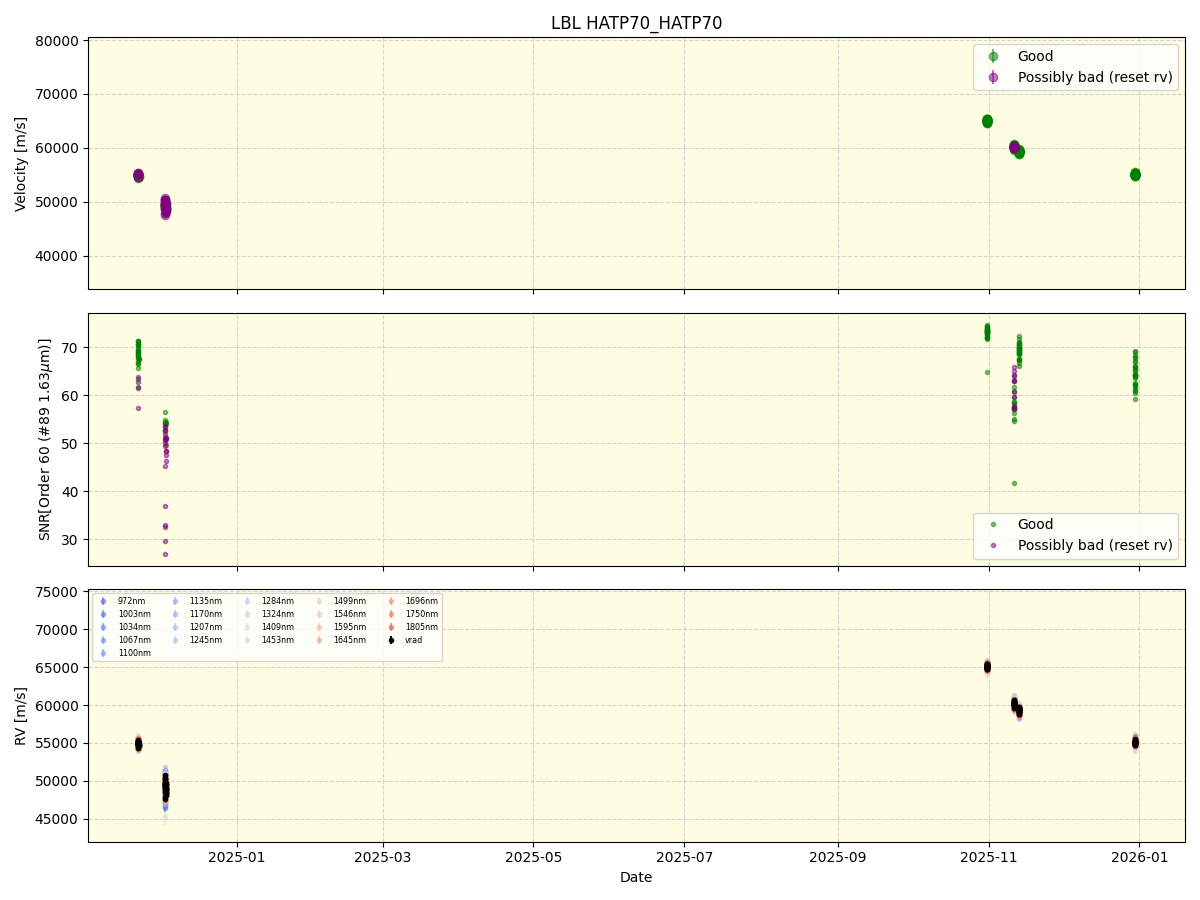Click the 2026-01 date tick label
Viewport: 1200px width, 900px height.
(x=1140, y=857)
